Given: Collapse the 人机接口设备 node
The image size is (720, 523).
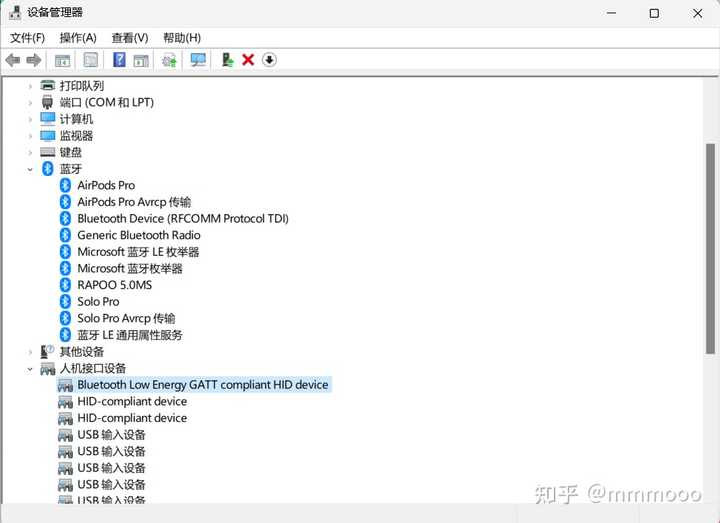Looking at the screenshot, I should point(30,369).
